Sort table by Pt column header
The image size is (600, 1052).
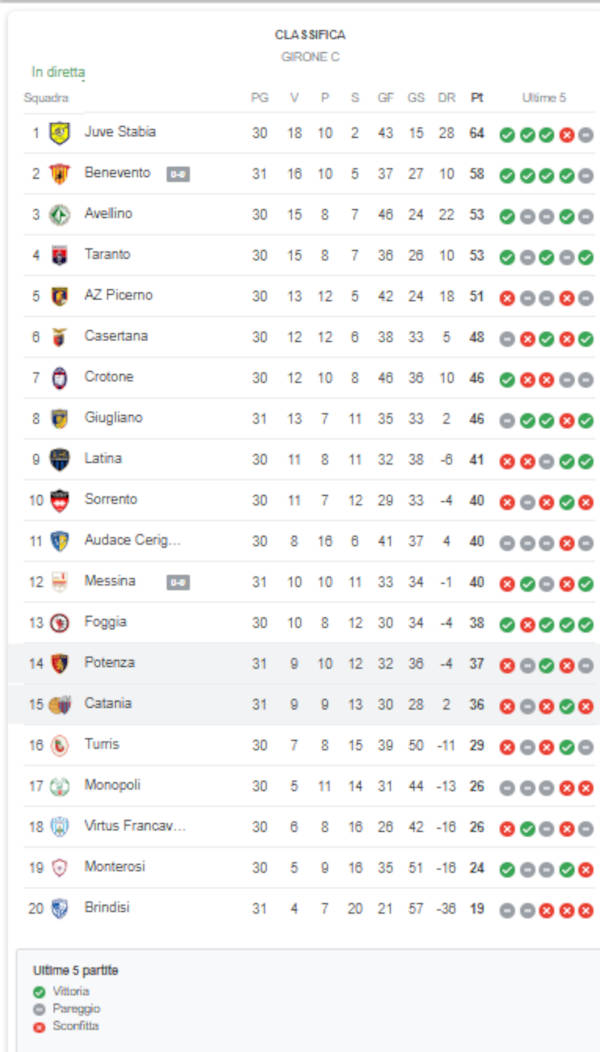477,98
